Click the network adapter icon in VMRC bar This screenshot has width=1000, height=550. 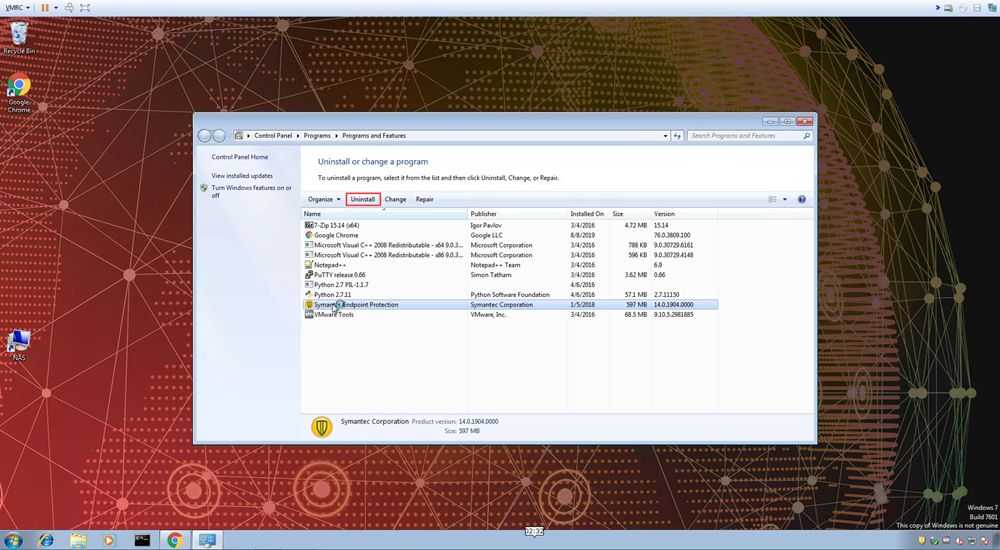992,8
